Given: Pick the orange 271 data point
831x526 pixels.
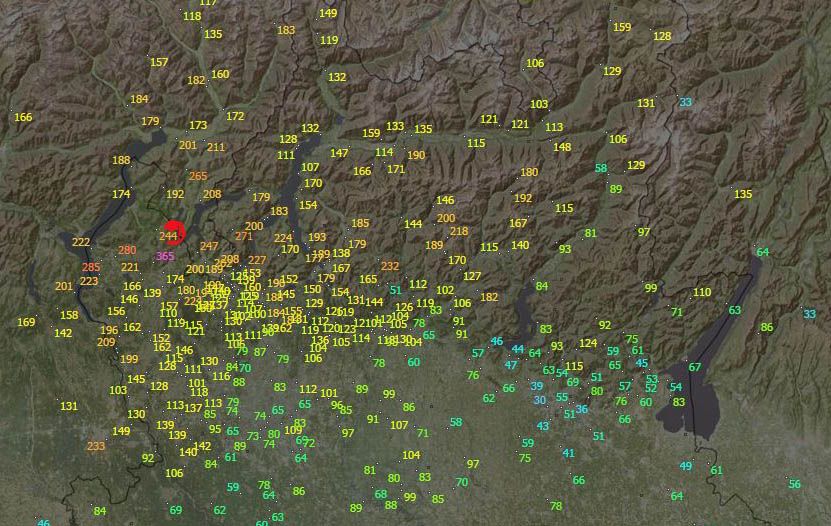Looking at the screenshot, I should point(244,236).
